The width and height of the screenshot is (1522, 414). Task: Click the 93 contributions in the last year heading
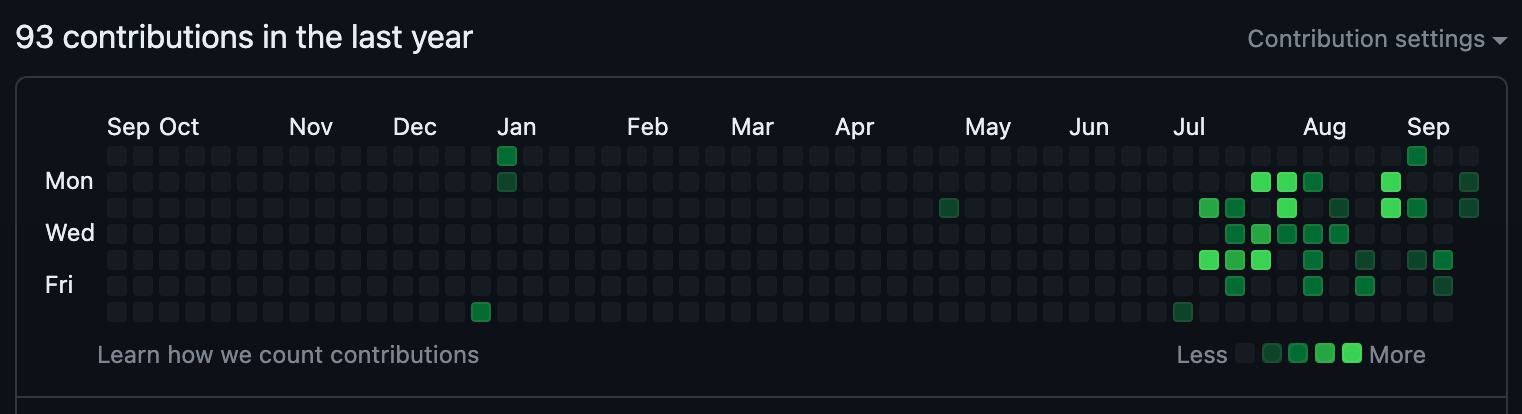click(244, 38)
